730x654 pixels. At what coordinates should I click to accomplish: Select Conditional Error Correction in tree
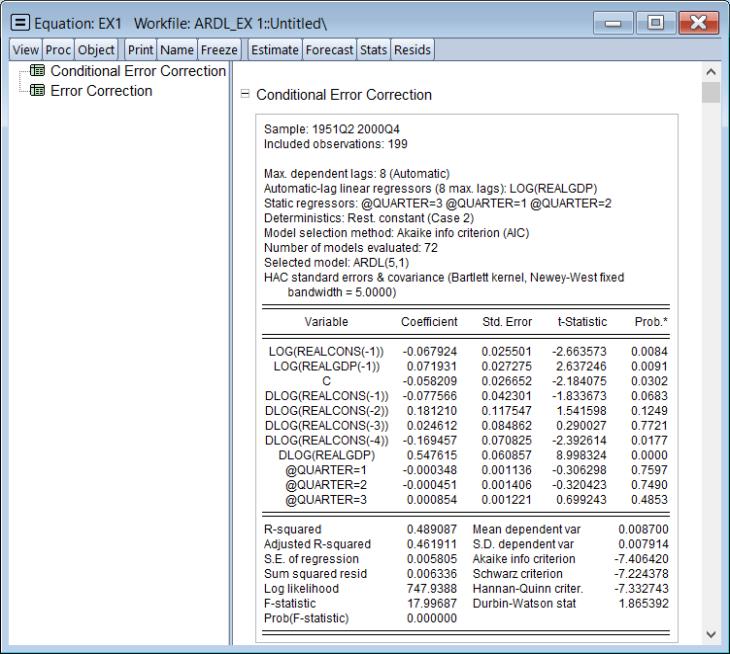pyautogui.click(x=139, y=72)
